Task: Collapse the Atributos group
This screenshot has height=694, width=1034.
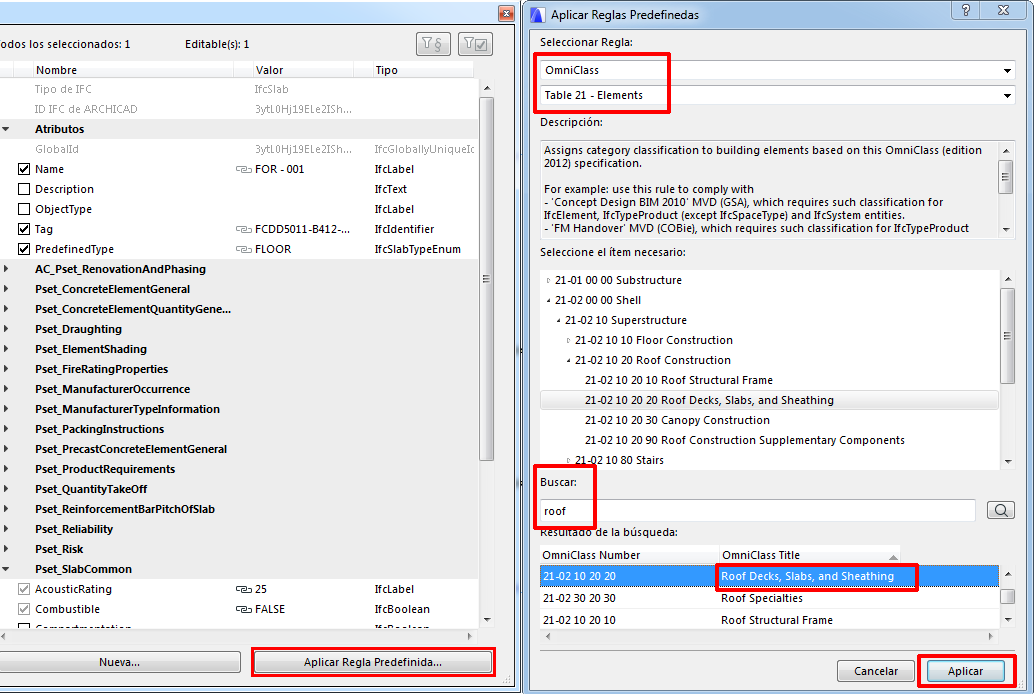Action: coord(6,129)
